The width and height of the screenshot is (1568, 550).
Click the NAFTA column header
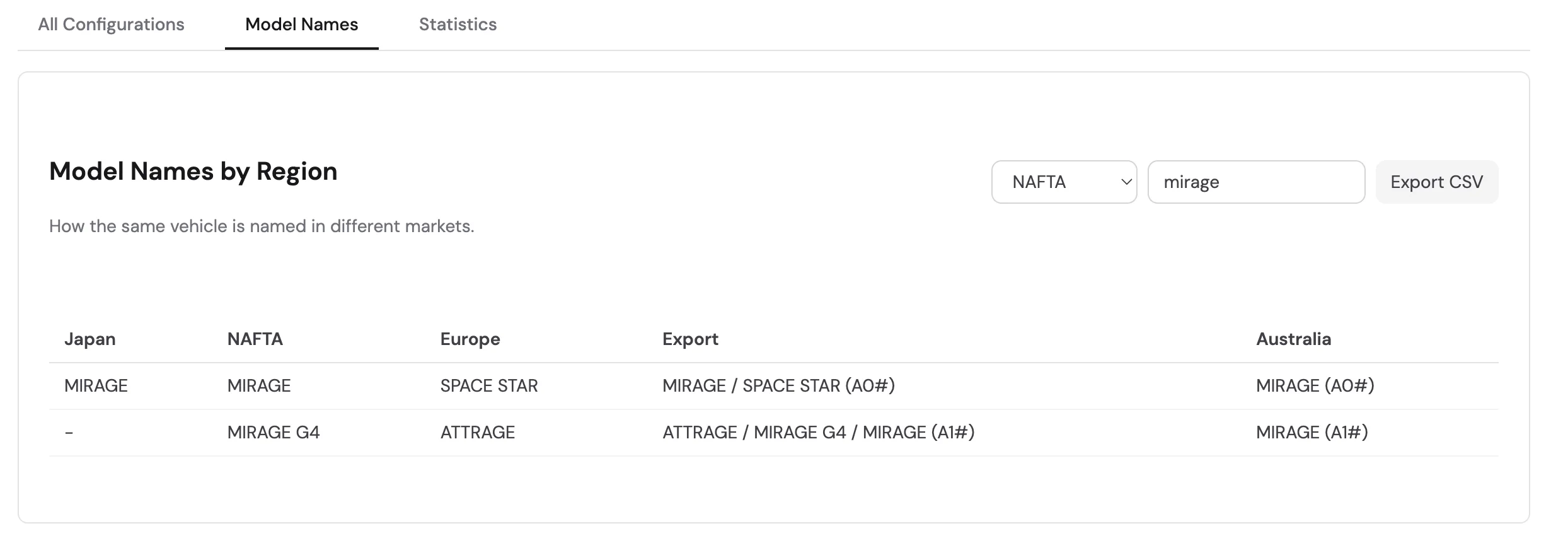point(255,339)
